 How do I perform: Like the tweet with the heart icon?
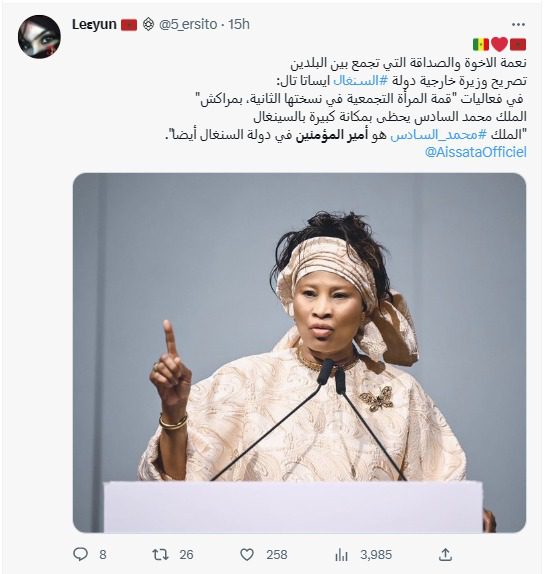[x=247, y=554]
